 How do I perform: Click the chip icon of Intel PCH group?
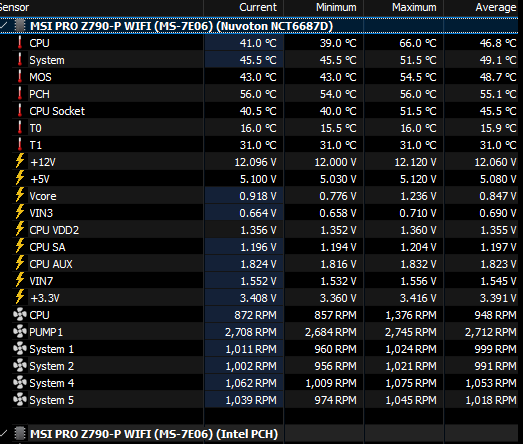click(x=20, y=433)
